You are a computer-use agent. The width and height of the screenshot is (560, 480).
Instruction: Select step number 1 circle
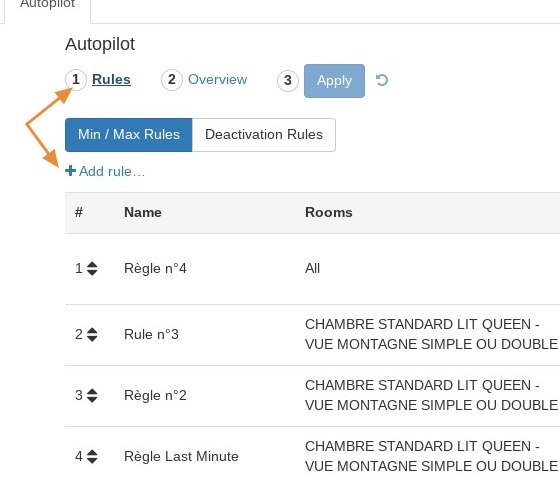tap(76, 80)
